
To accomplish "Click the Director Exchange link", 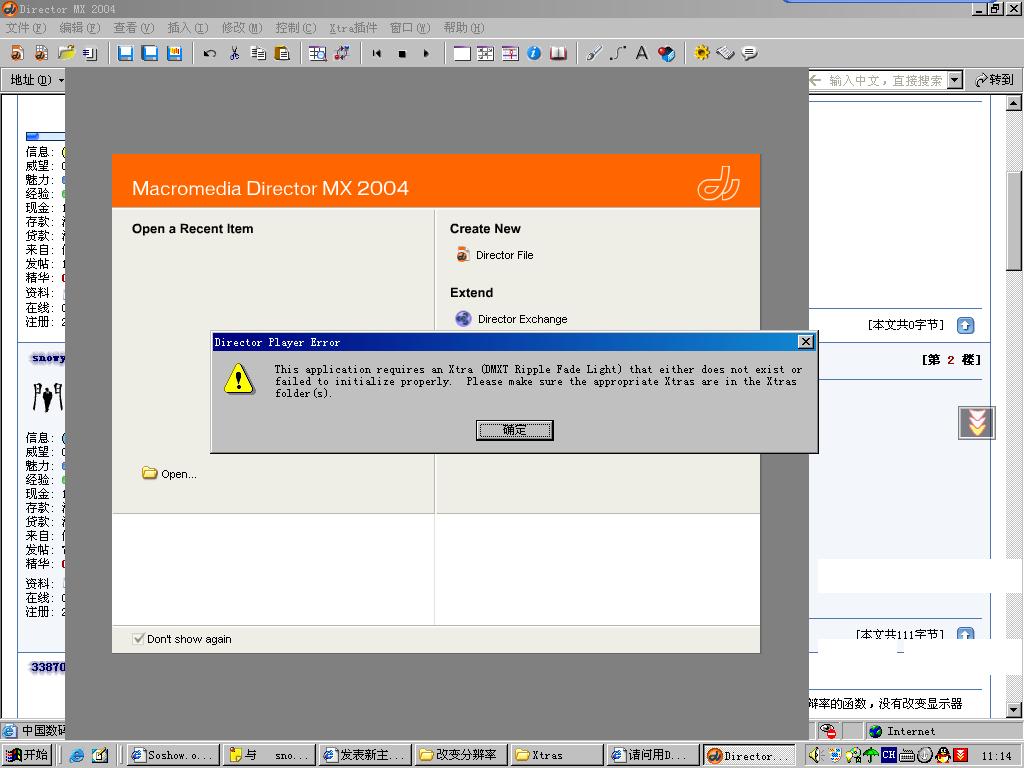I will 522,319.
